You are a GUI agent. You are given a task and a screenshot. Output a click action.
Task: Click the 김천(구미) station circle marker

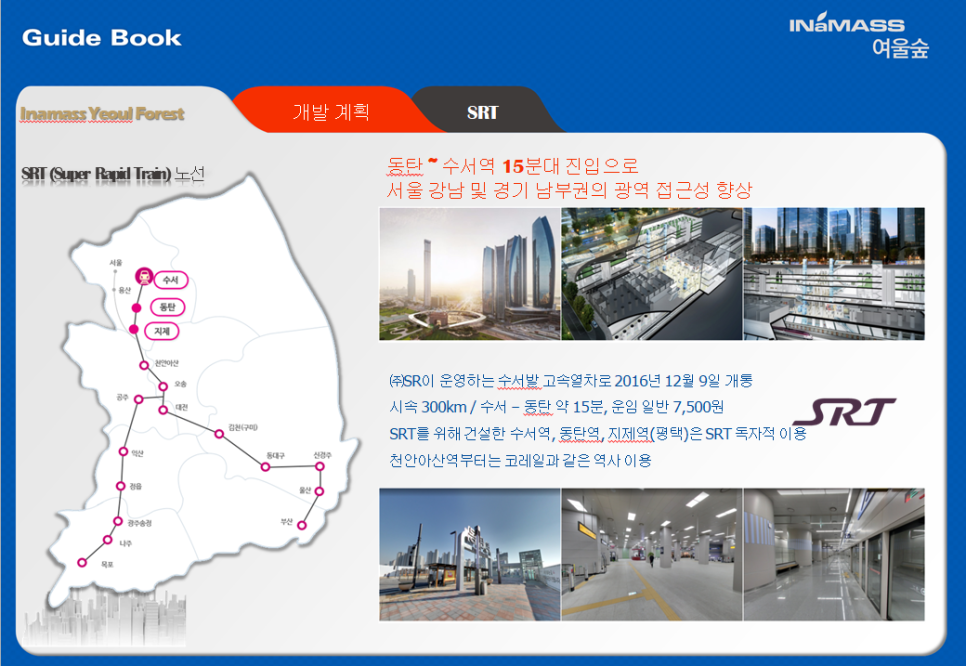[x=219, y=434]
